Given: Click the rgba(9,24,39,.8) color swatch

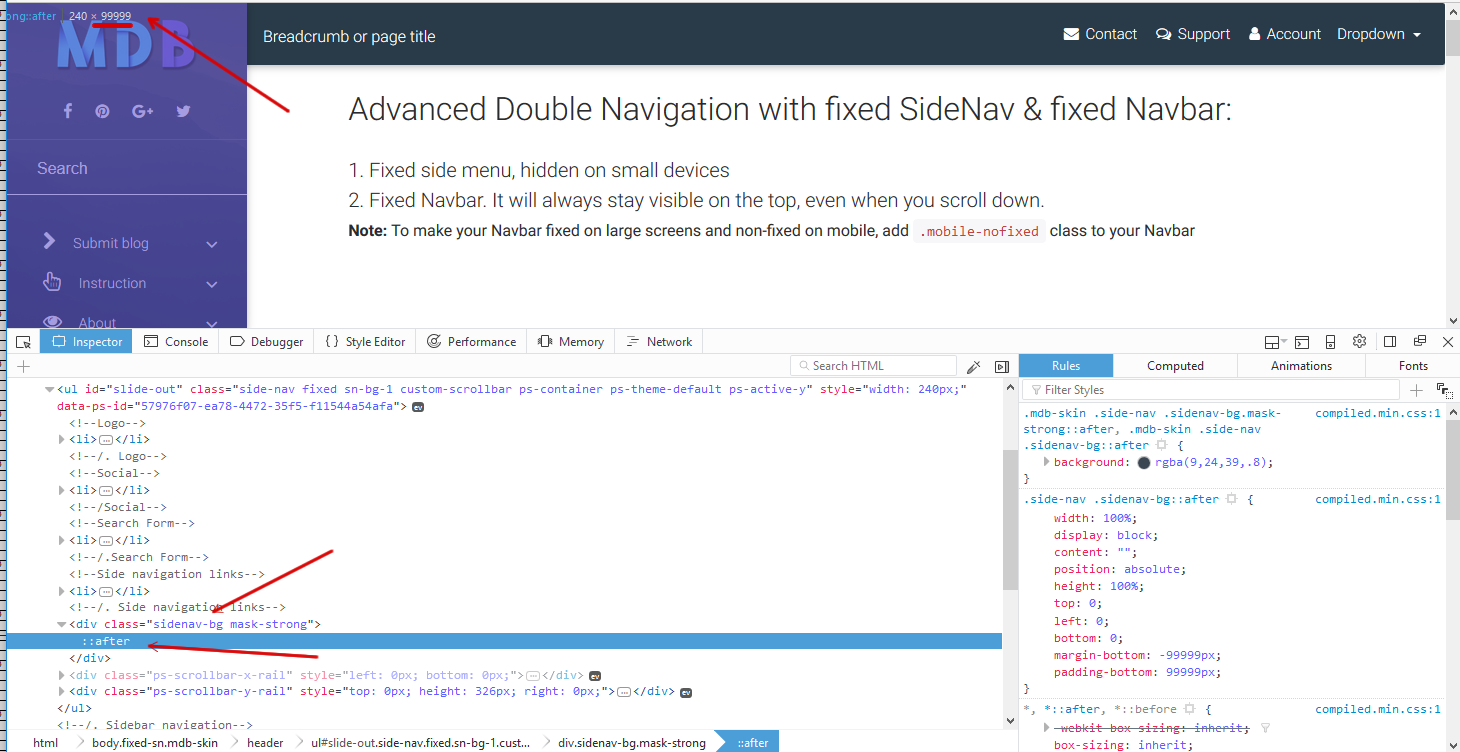Looking at the screenshot, I should click(x=1144, y=463).
